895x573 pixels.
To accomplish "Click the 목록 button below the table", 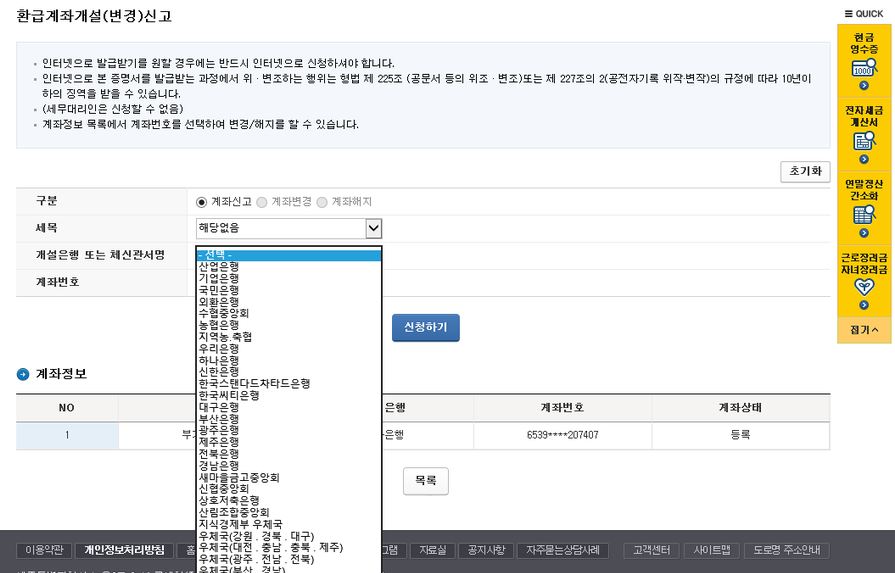I will (x=425, y=481).
